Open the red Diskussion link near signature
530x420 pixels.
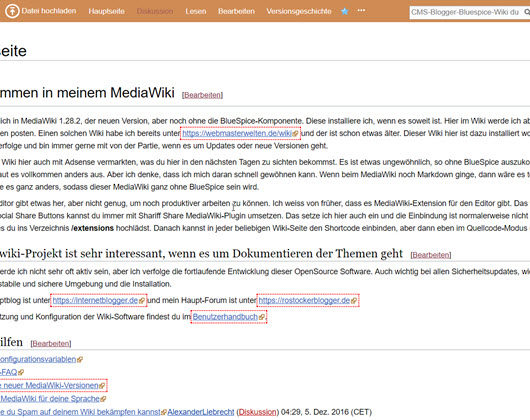(257, 412)
